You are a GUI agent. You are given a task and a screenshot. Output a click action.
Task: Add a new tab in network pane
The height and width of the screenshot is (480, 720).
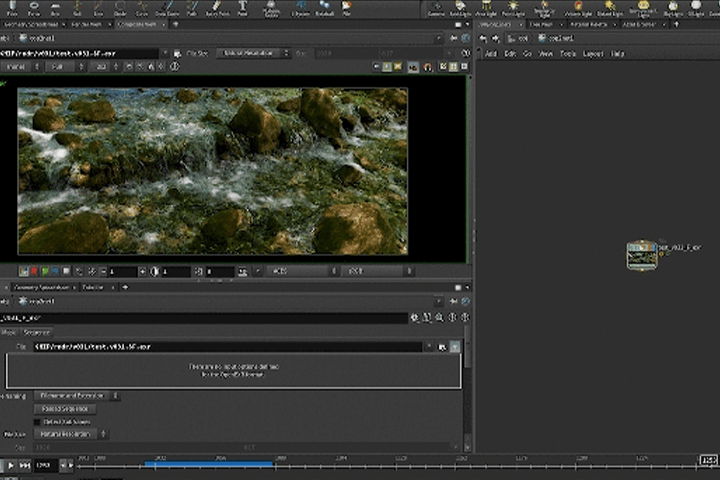pos(676,24)
